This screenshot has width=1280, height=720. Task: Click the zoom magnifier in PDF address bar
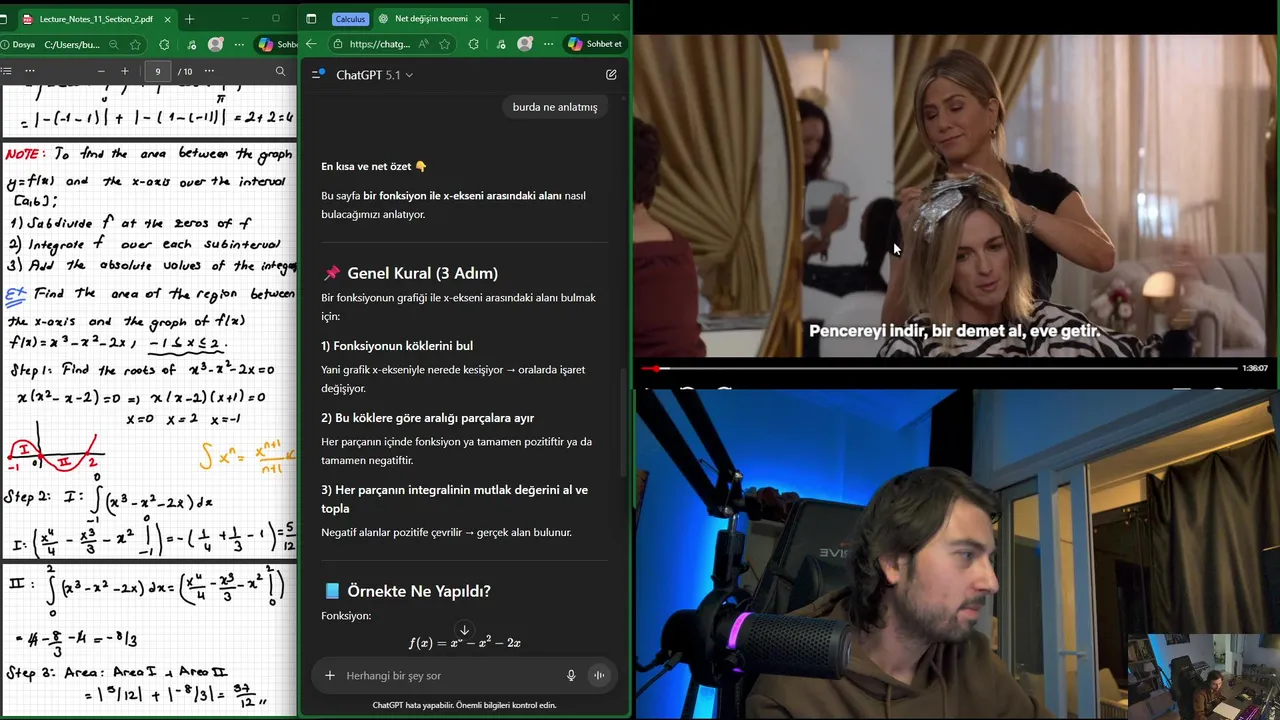coord(114,44)
